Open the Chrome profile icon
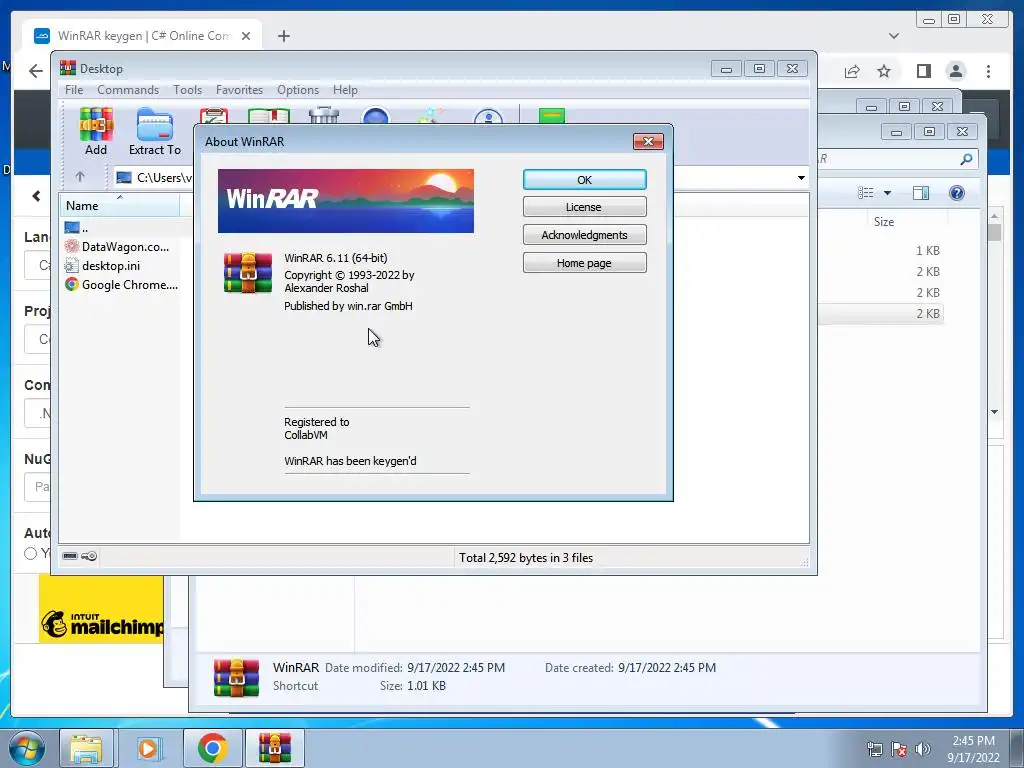 click(x=955, y=71)
